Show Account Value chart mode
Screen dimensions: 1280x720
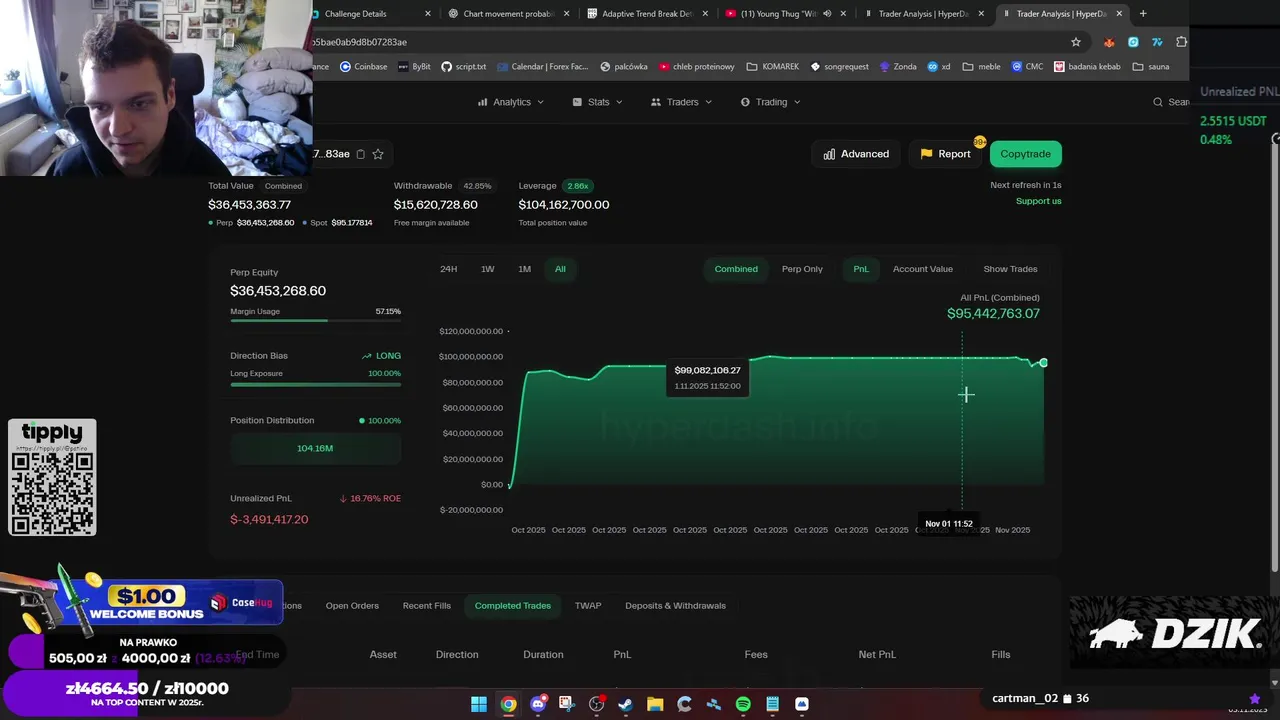tap(923, 269)
